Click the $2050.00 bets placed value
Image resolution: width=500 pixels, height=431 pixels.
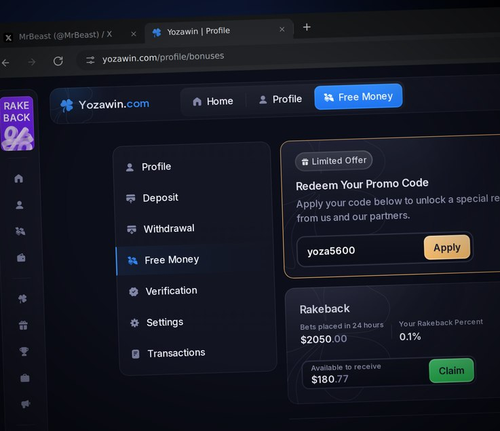(x=324, y=339)
